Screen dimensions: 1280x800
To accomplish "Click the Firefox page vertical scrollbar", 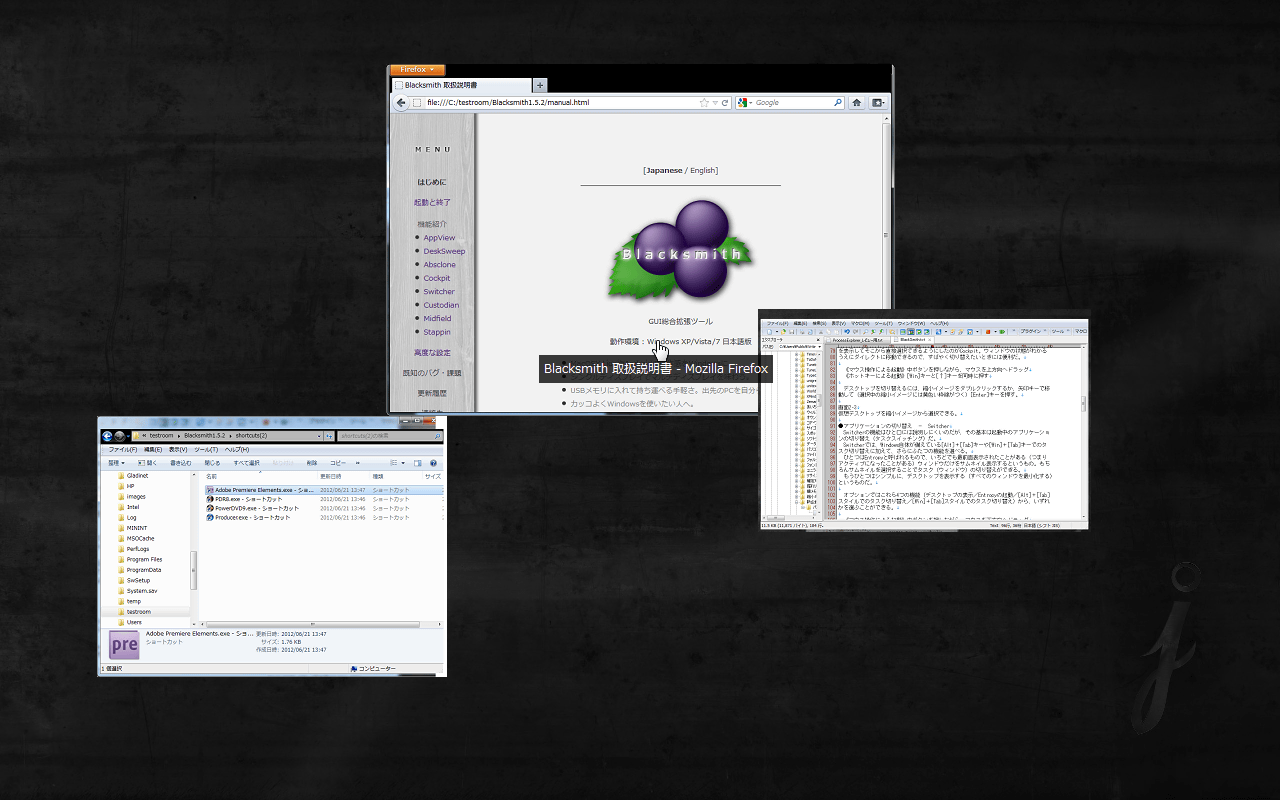I will (x=885, y=236).
